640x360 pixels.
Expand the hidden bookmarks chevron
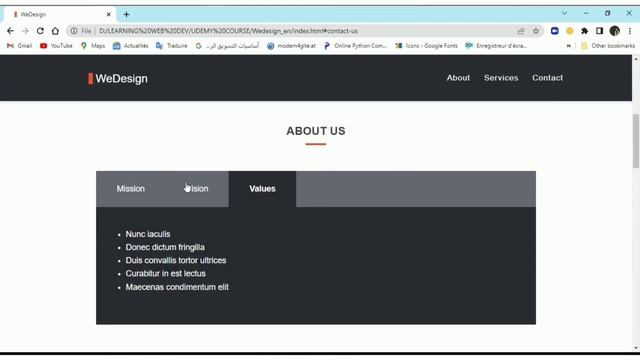pyautogui.click(x=569, y=46)
